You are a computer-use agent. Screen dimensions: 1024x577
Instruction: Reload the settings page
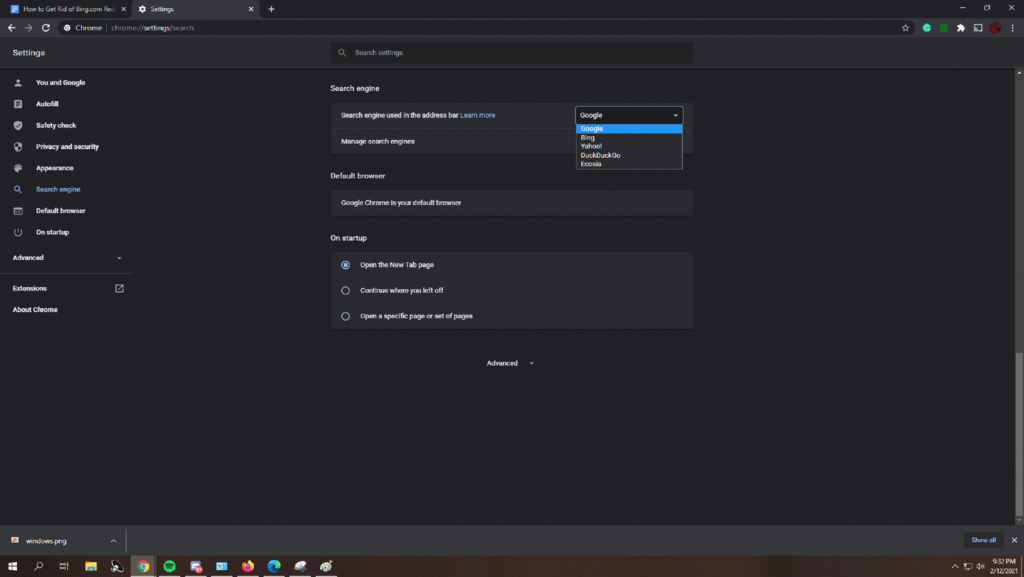pos(46,28)
